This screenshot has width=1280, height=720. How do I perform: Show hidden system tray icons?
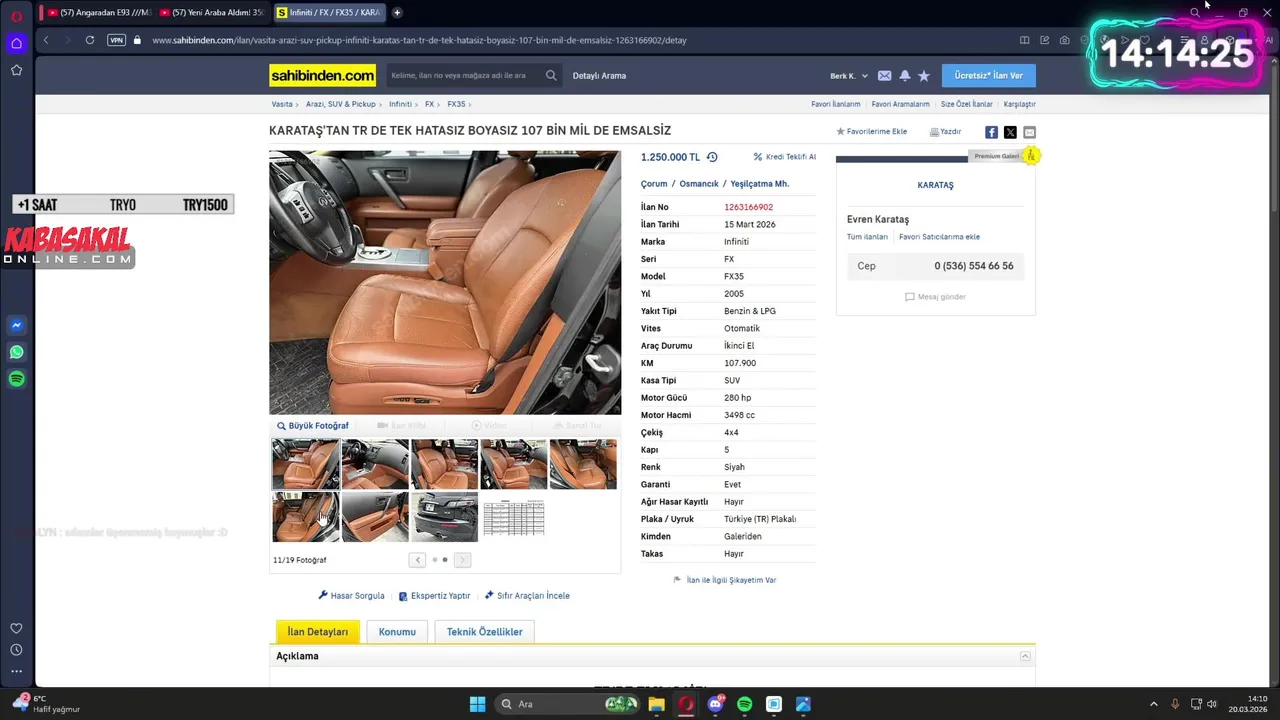coord(1153,704)
